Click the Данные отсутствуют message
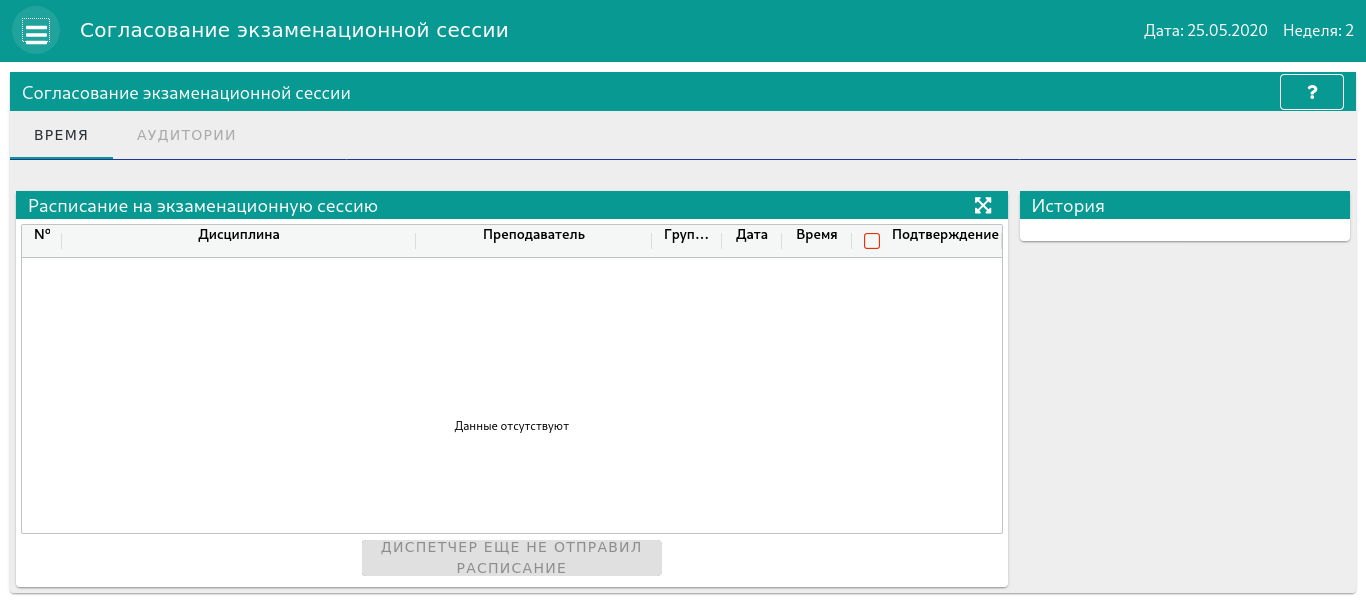The width and height of the screenshot is (1366, 611). (512, 426)
